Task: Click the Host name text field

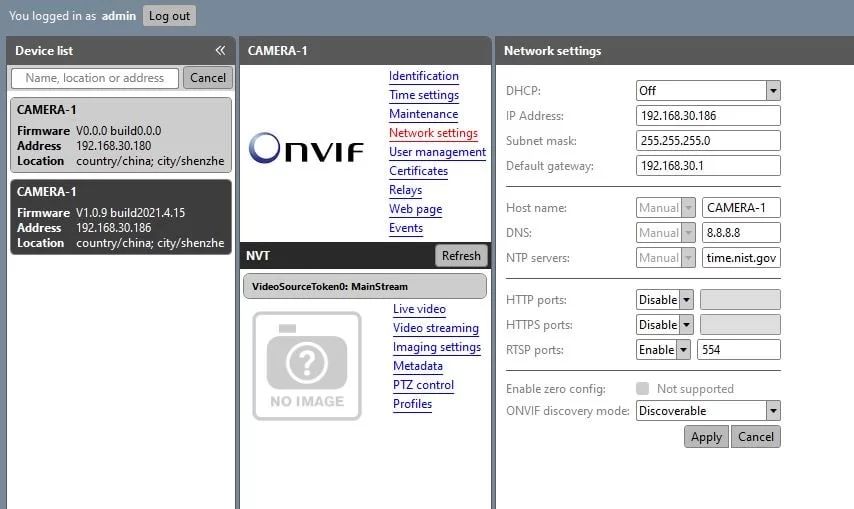Action: click(x=741, y=208)
